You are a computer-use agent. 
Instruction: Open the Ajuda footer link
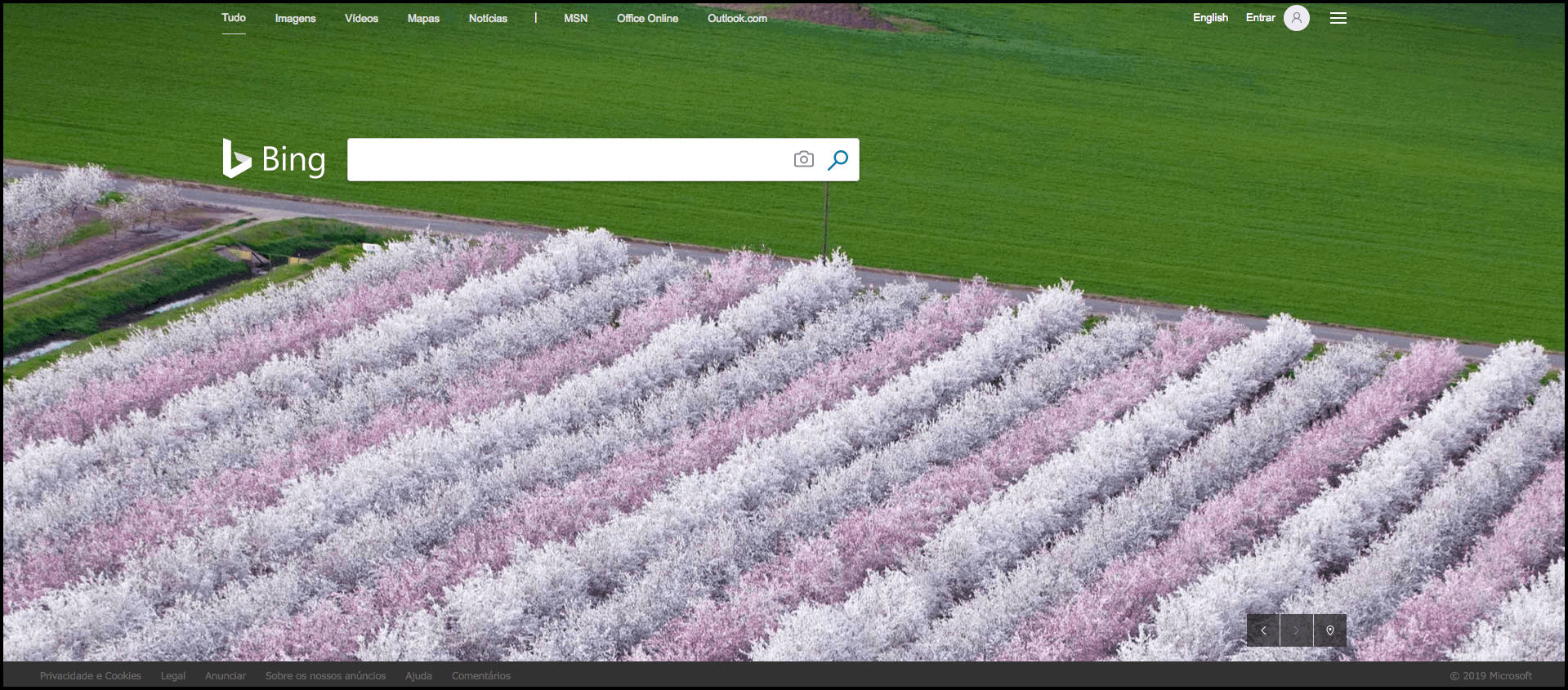tap(418, 676)
